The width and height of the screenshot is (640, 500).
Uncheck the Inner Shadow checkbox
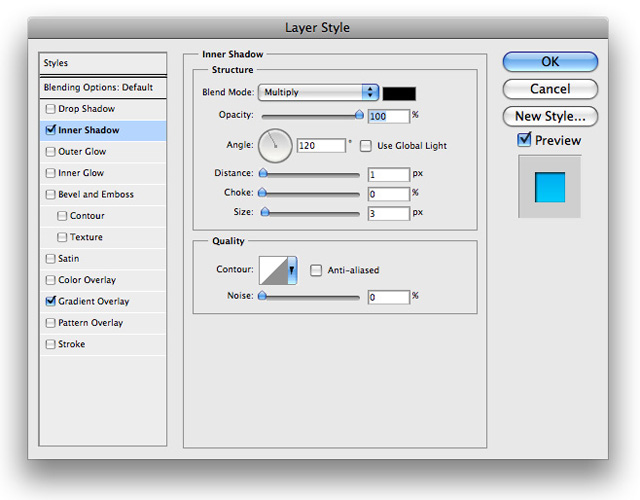coord(51,130)
